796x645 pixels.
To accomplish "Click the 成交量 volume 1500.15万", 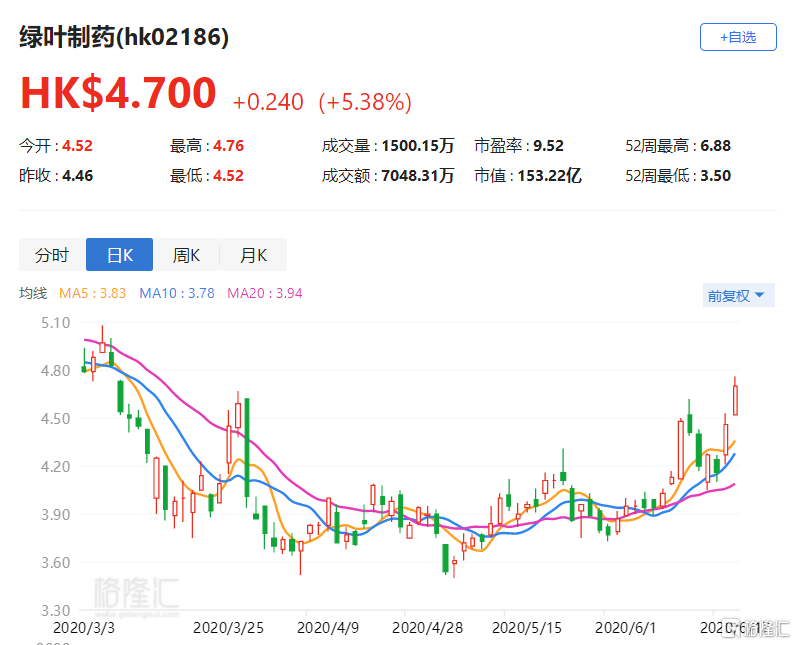I will click(x=417, y=146).
